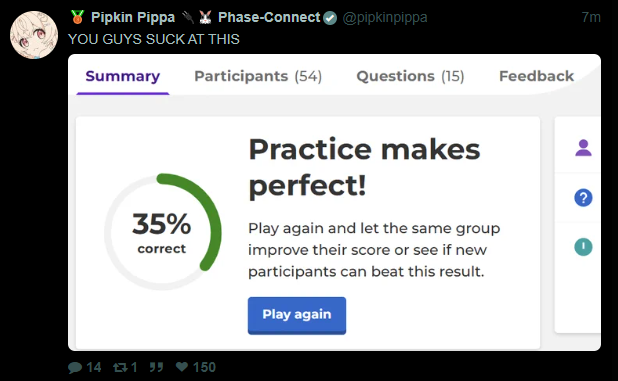Viewport: 618px width, 381px height.
Task: Open the Questions (15) tab
Action: click(410, 76)
